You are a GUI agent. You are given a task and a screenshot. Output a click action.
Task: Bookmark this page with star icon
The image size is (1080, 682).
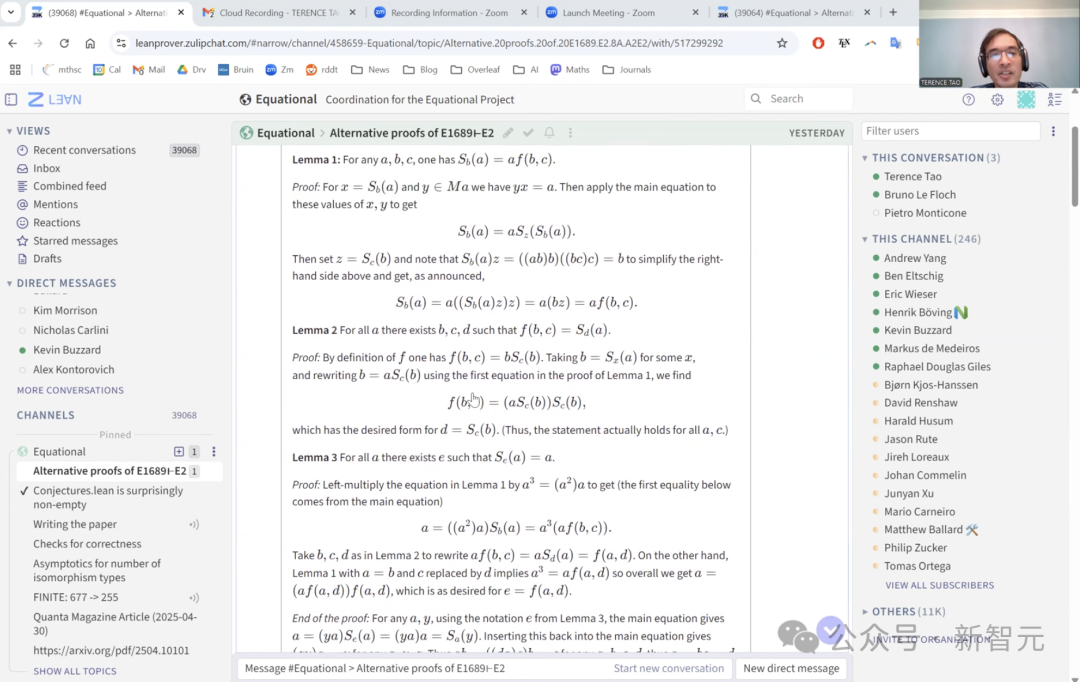click(x=782, y=43)
